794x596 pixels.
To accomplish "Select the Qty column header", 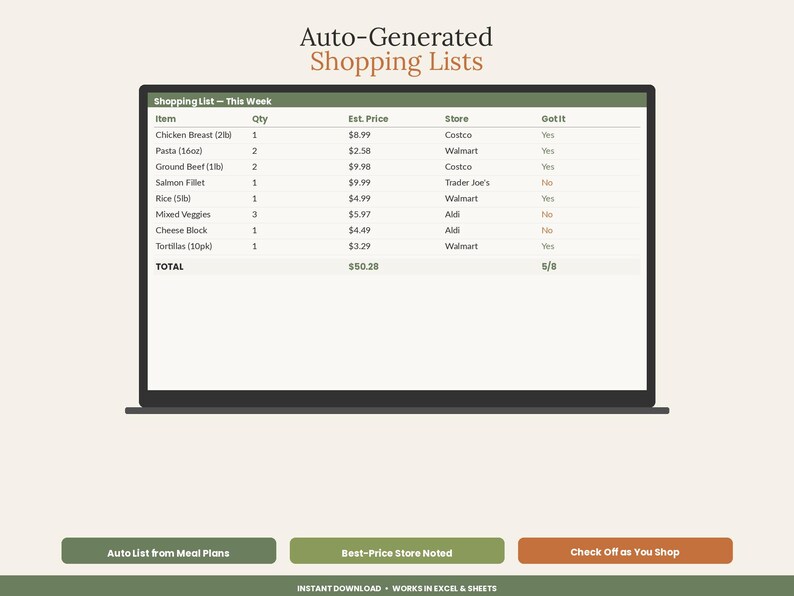I will 260,119.
